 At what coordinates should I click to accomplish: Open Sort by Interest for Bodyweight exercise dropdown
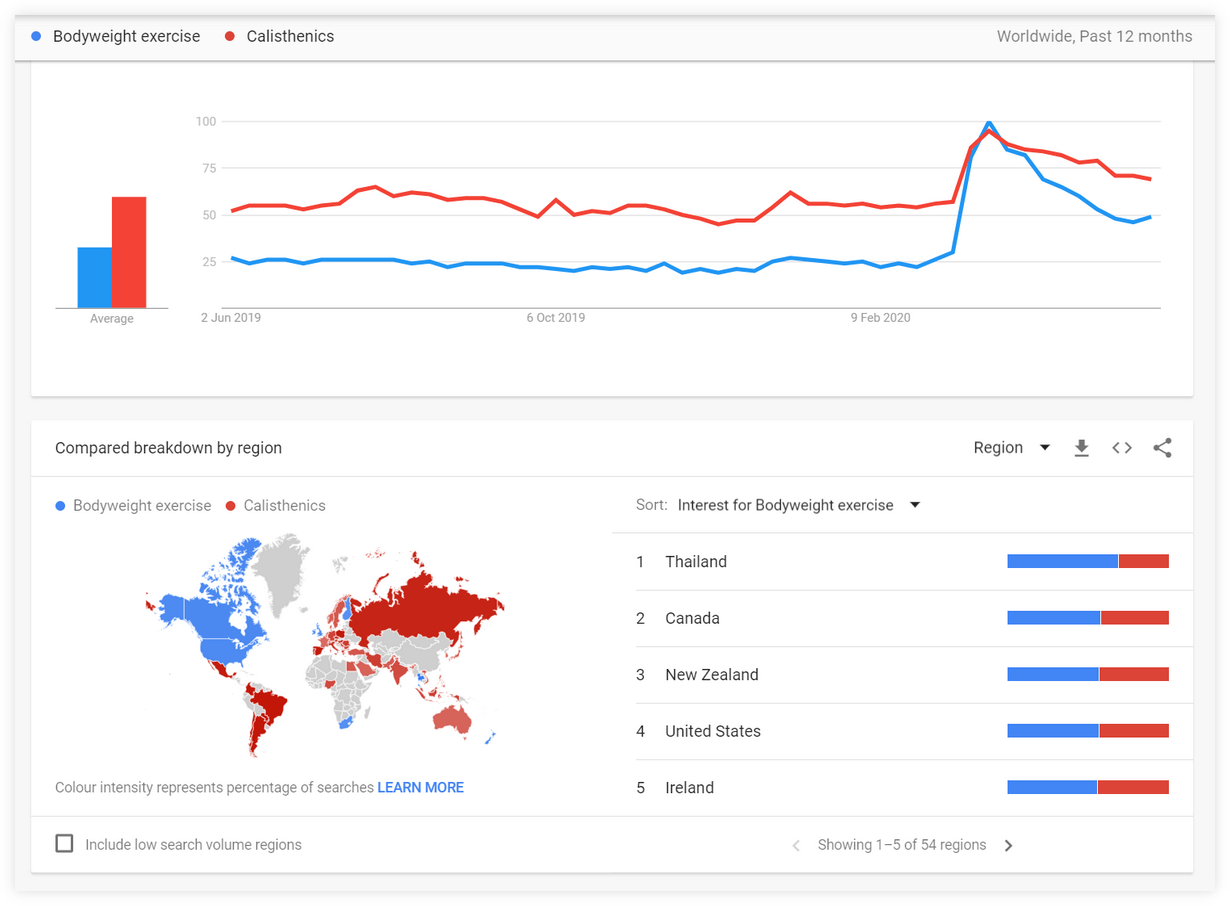(x=798, y=505)
